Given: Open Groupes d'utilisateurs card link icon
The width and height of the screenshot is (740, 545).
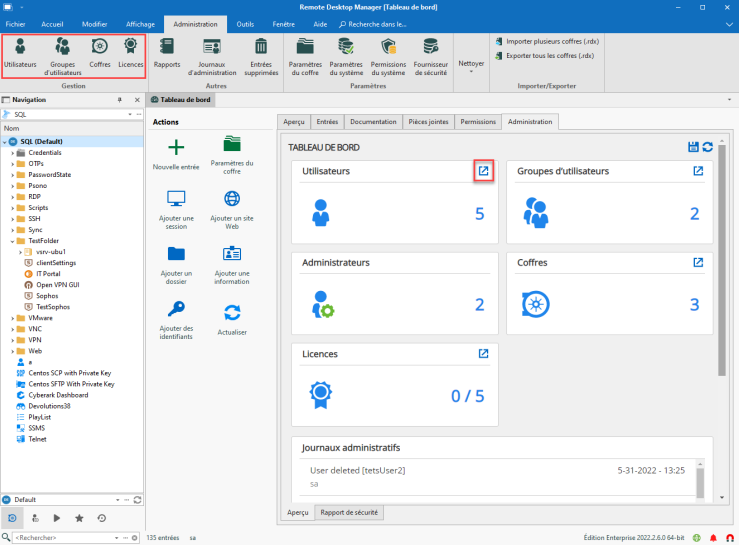Looking at the screenshot, I should coord(698,171).
